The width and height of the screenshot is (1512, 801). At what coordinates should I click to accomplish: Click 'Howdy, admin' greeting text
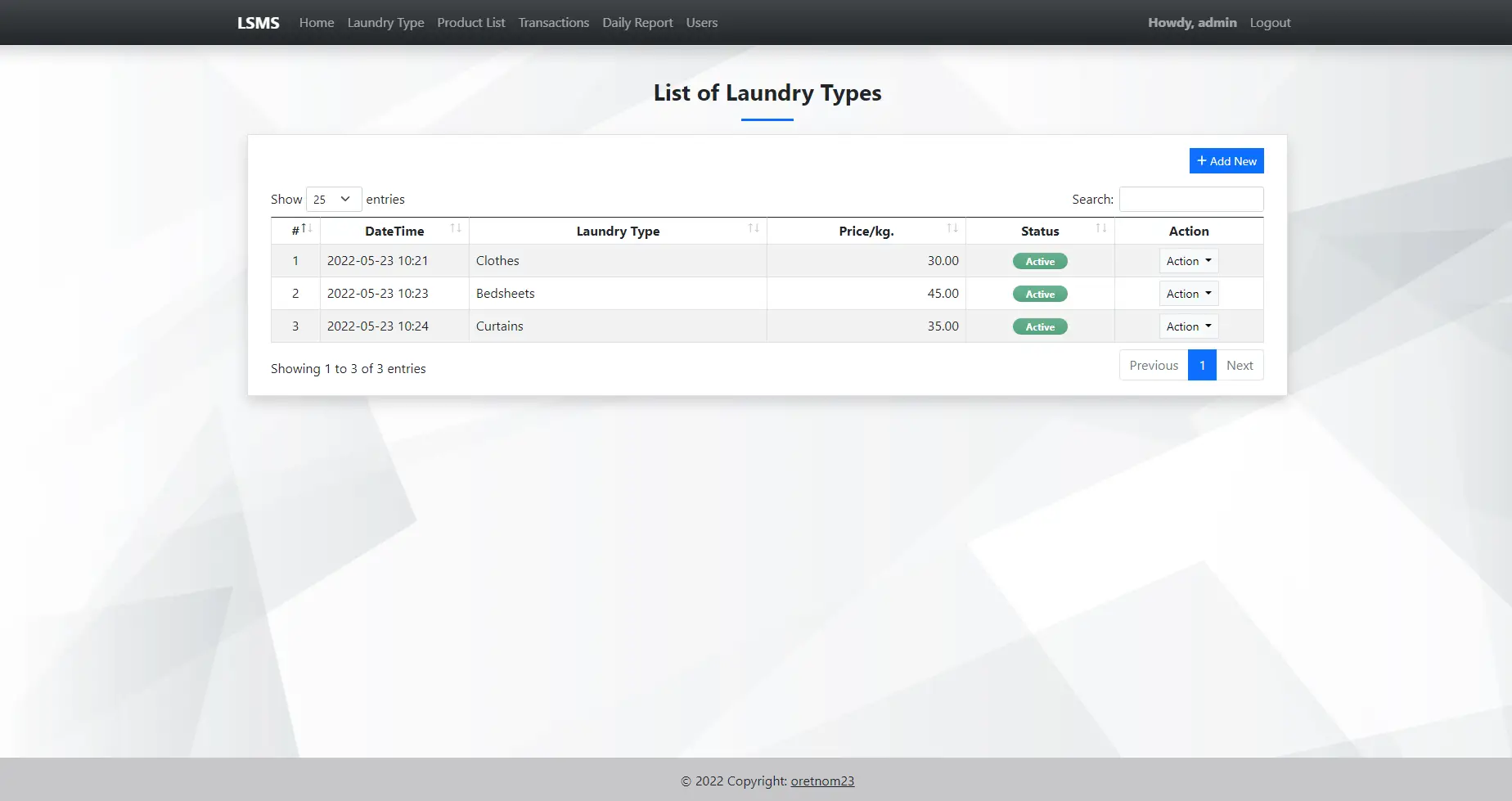(x=1192, y=23)
